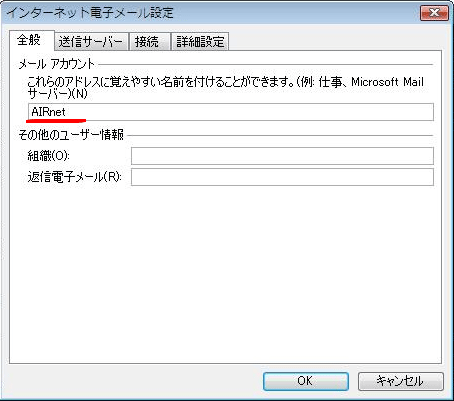Dismiss the dialog using キャンセル button
This screenshot has width=454, height=401.
[x=401, y=381]
